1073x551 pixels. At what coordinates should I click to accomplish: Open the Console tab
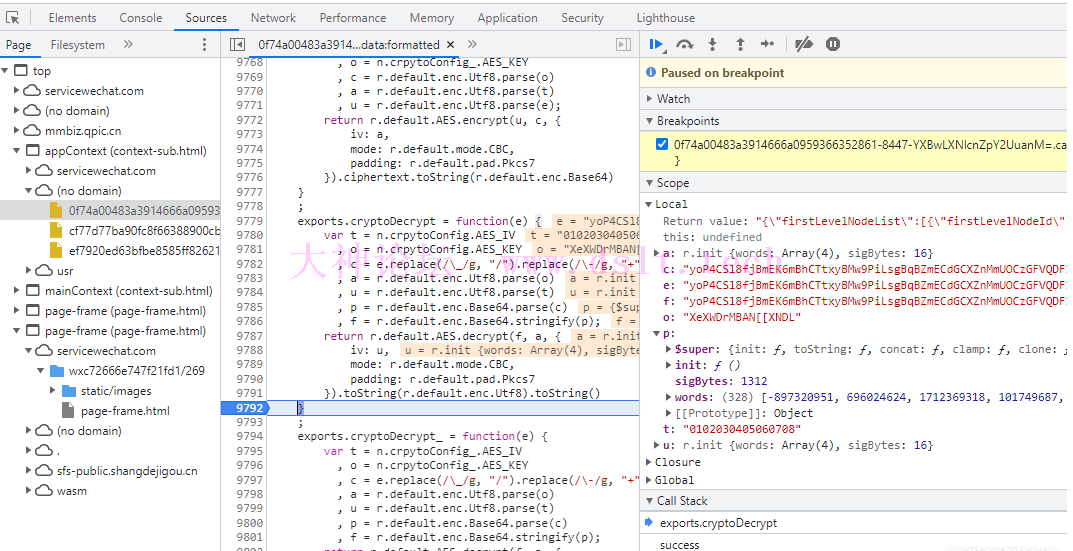pyautogui.click(x=141, y=18)
